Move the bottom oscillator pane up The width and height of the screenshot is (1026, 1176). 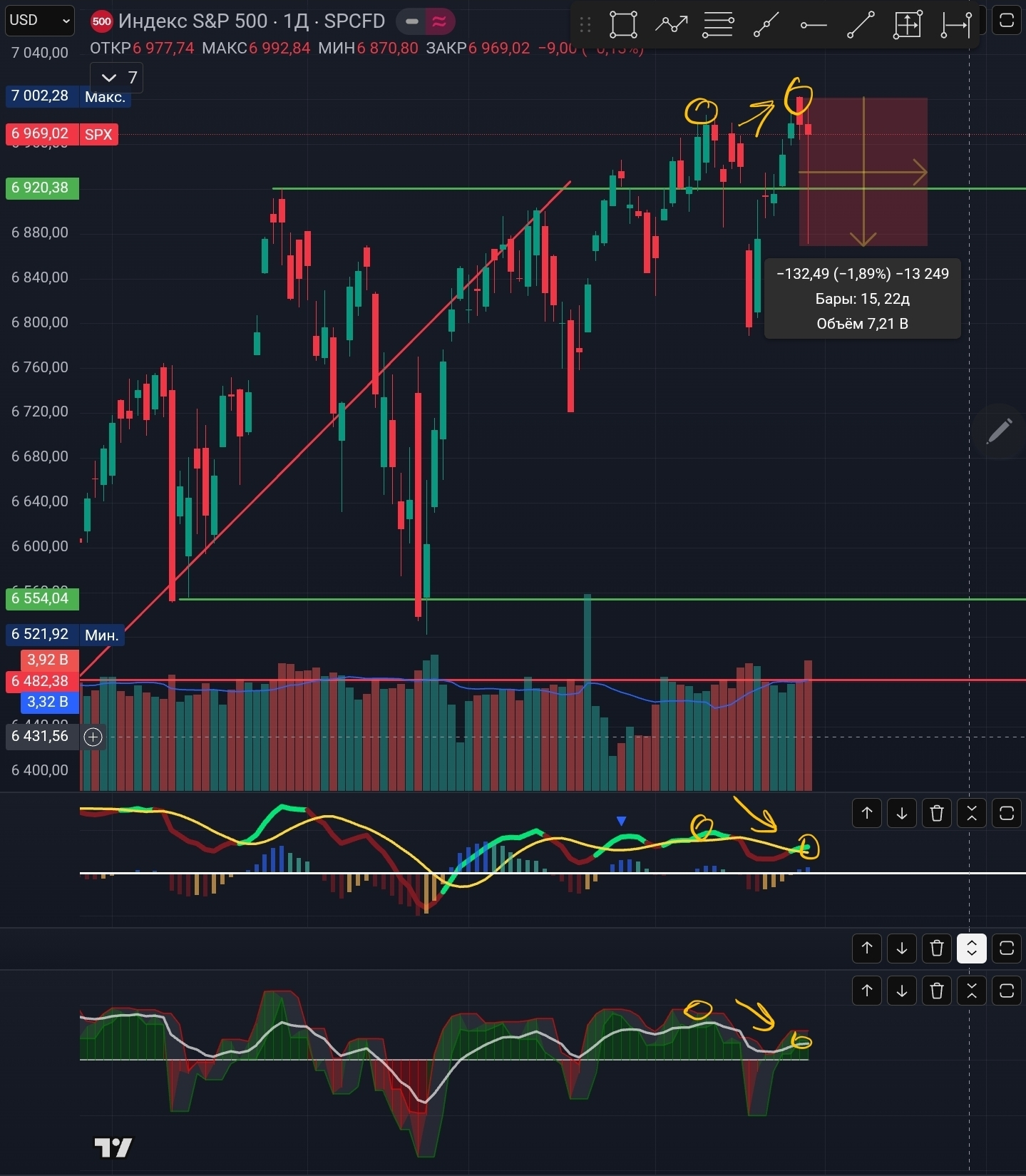(x=867, y=991)
